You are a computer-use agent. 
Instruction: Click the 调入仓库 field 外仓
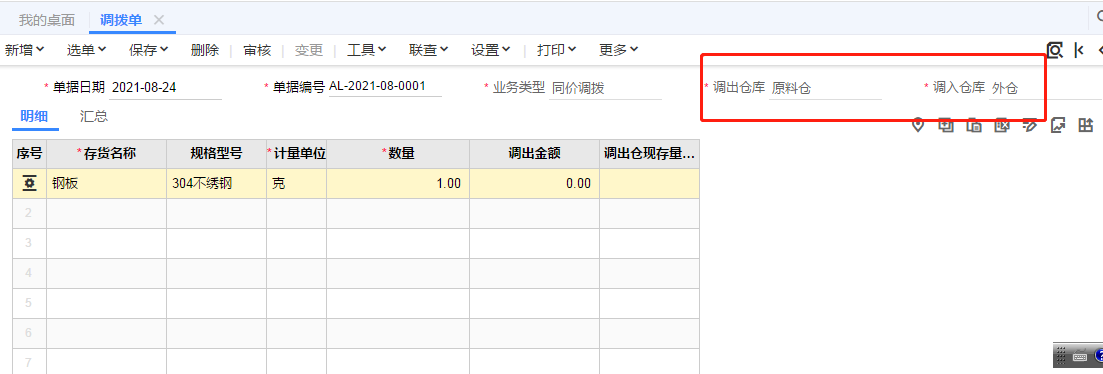(x=1045, y=88)
